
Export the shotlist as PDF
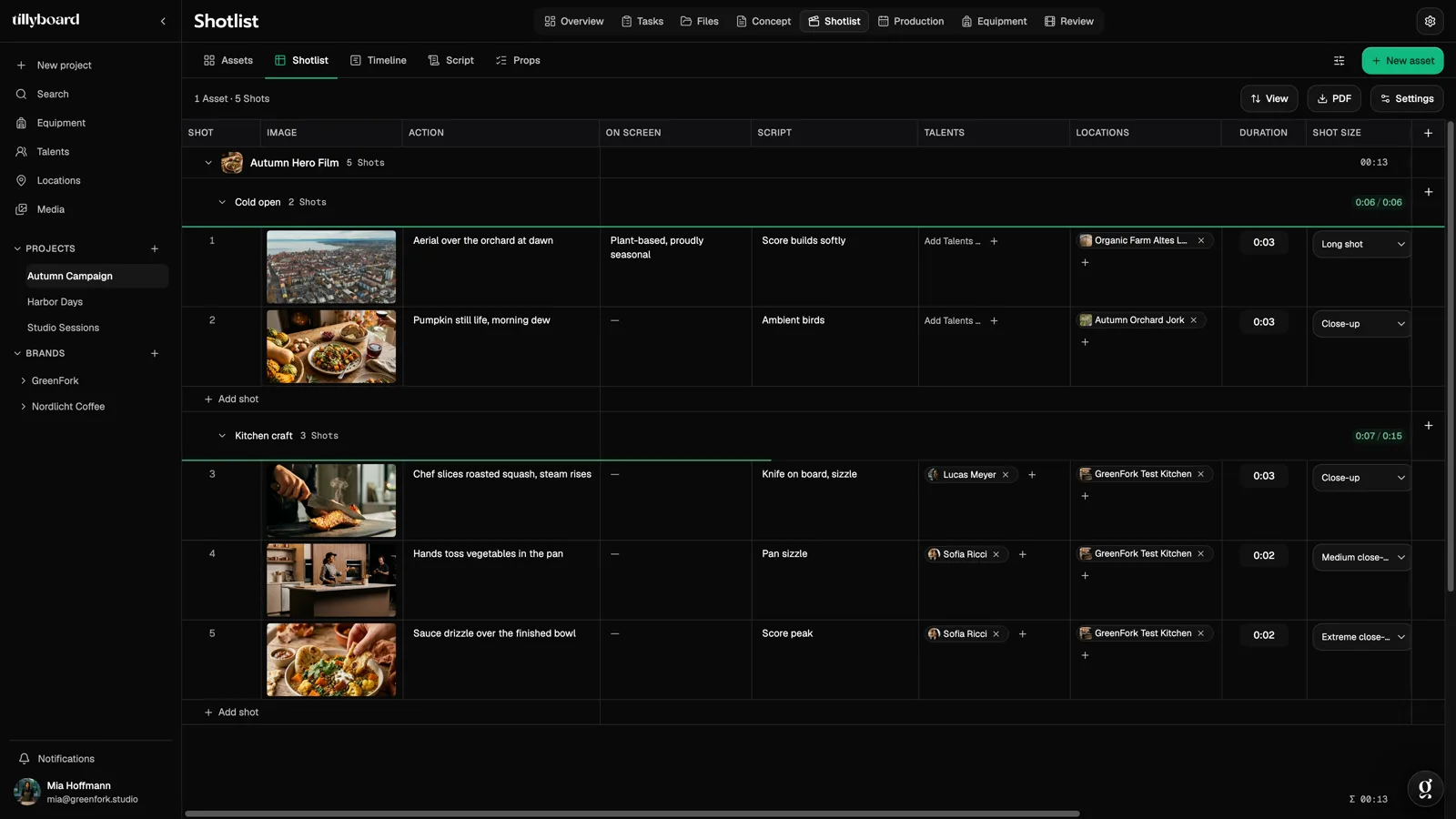(1334, 98)
